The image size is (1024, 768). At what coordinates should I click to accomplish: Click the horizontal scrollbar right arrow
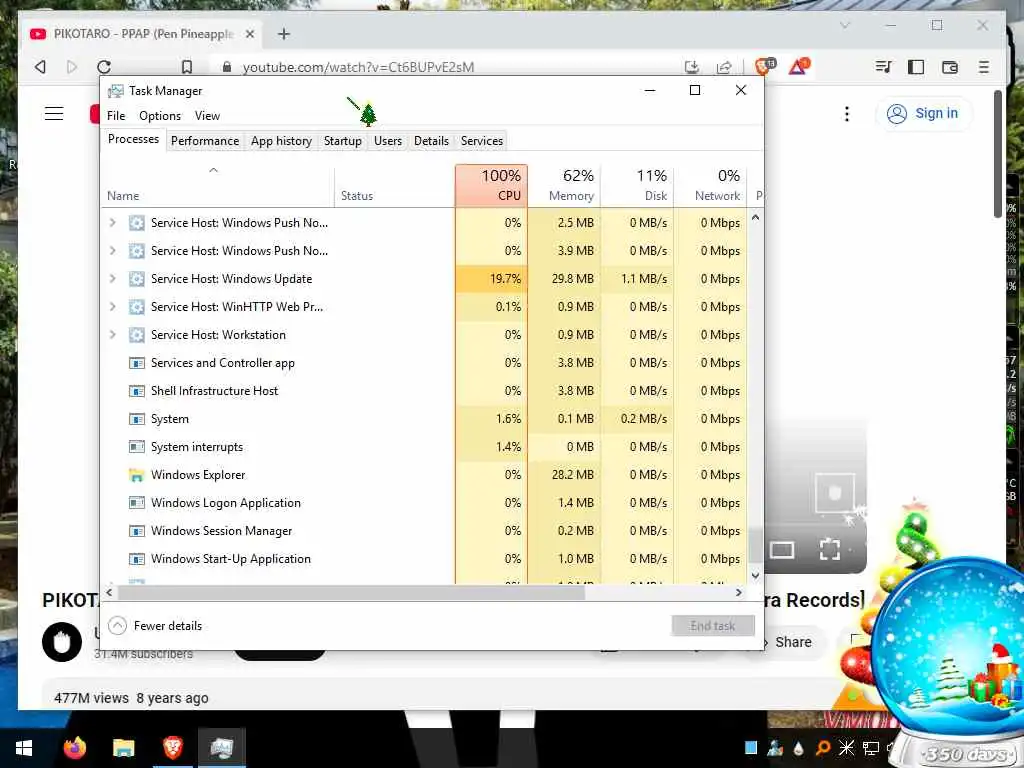[739, 592]
